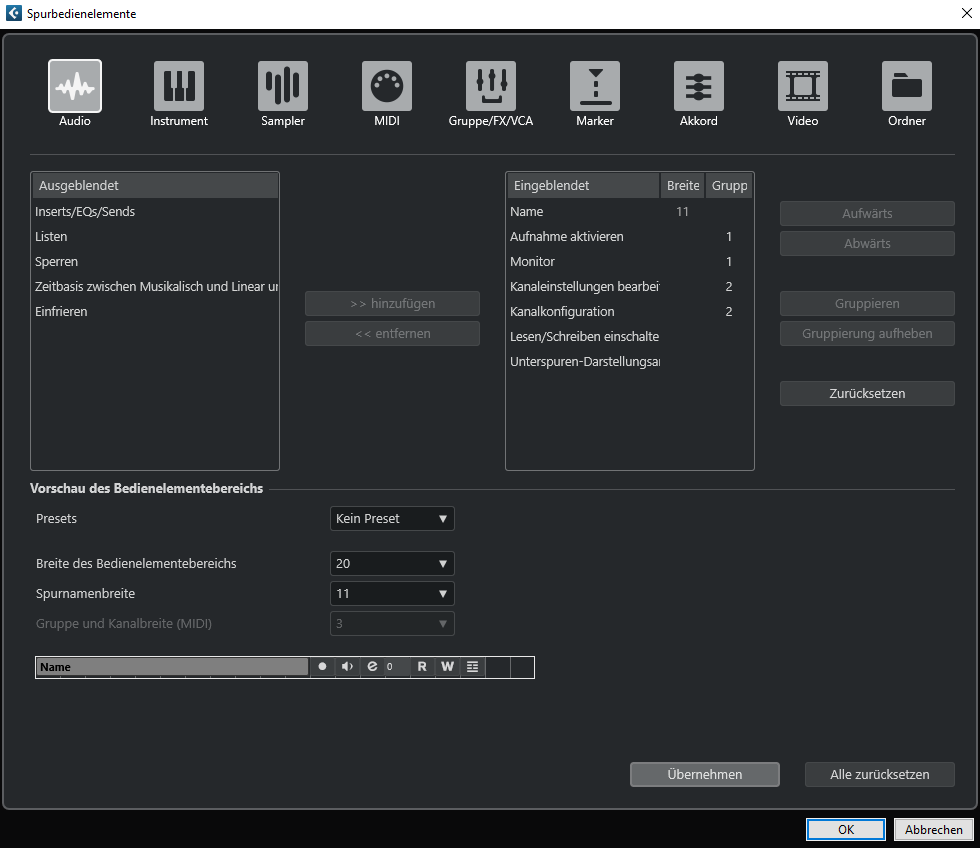
Task: Select the Instrument track type icon
Action: click(179, 87)
